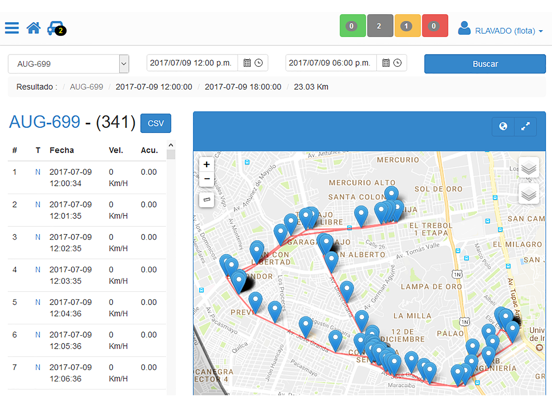The width and height of the screenshot is (552, 414).
Task: Open the hamburger menu
Action: pos(12,28)
